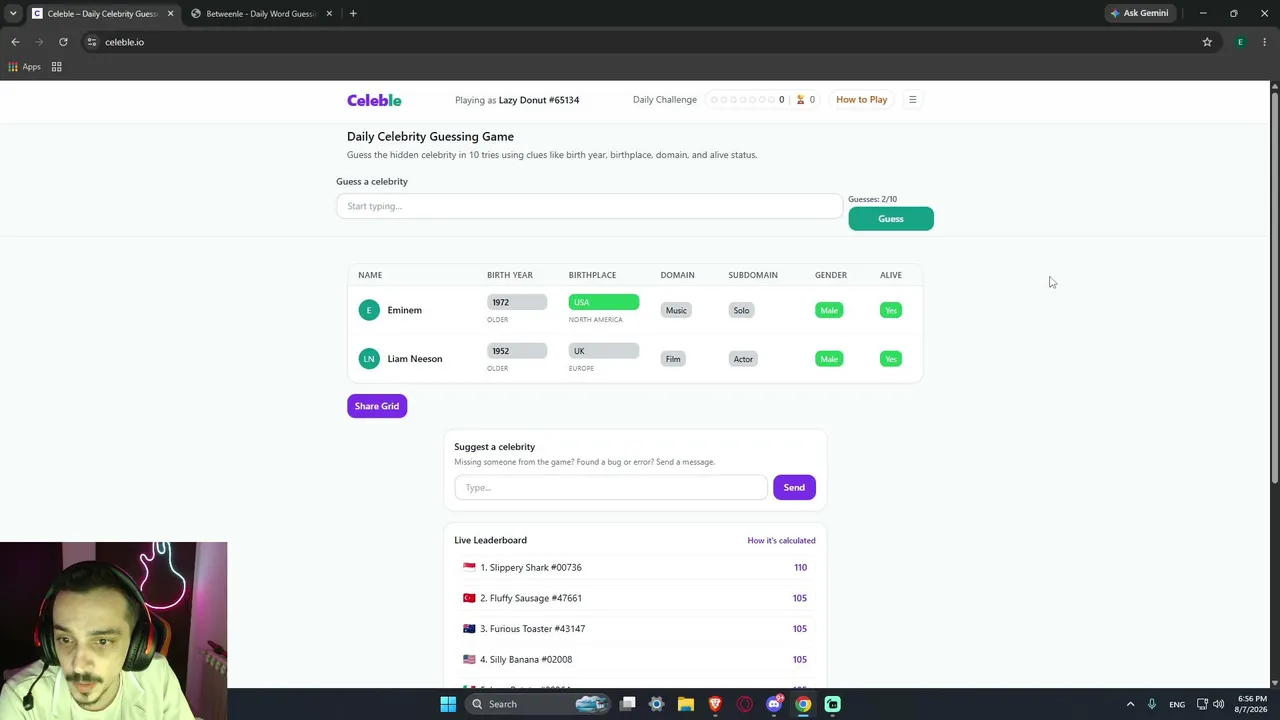
Task: Click the Chrome icon in the taskbar
Action: [x=803, y=704]
